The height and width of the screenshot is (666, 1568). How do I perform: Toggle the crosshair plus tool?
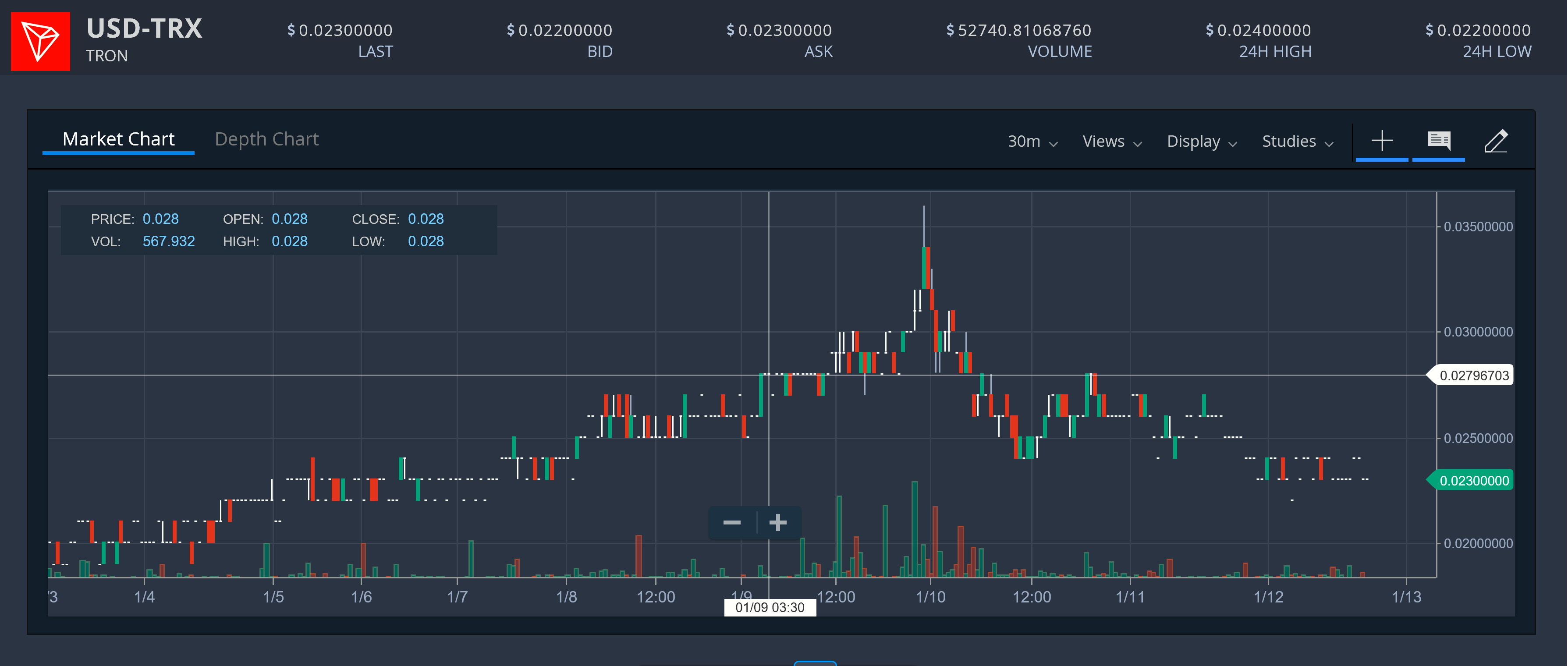tap(1382, 141)
